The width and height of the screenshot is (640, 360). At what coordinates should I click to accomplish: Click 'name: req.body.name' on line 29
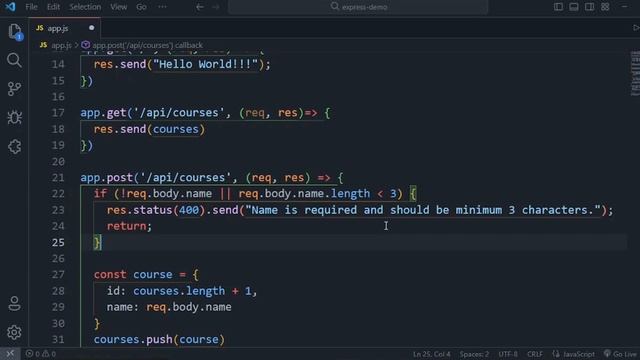tap(169, 307)
